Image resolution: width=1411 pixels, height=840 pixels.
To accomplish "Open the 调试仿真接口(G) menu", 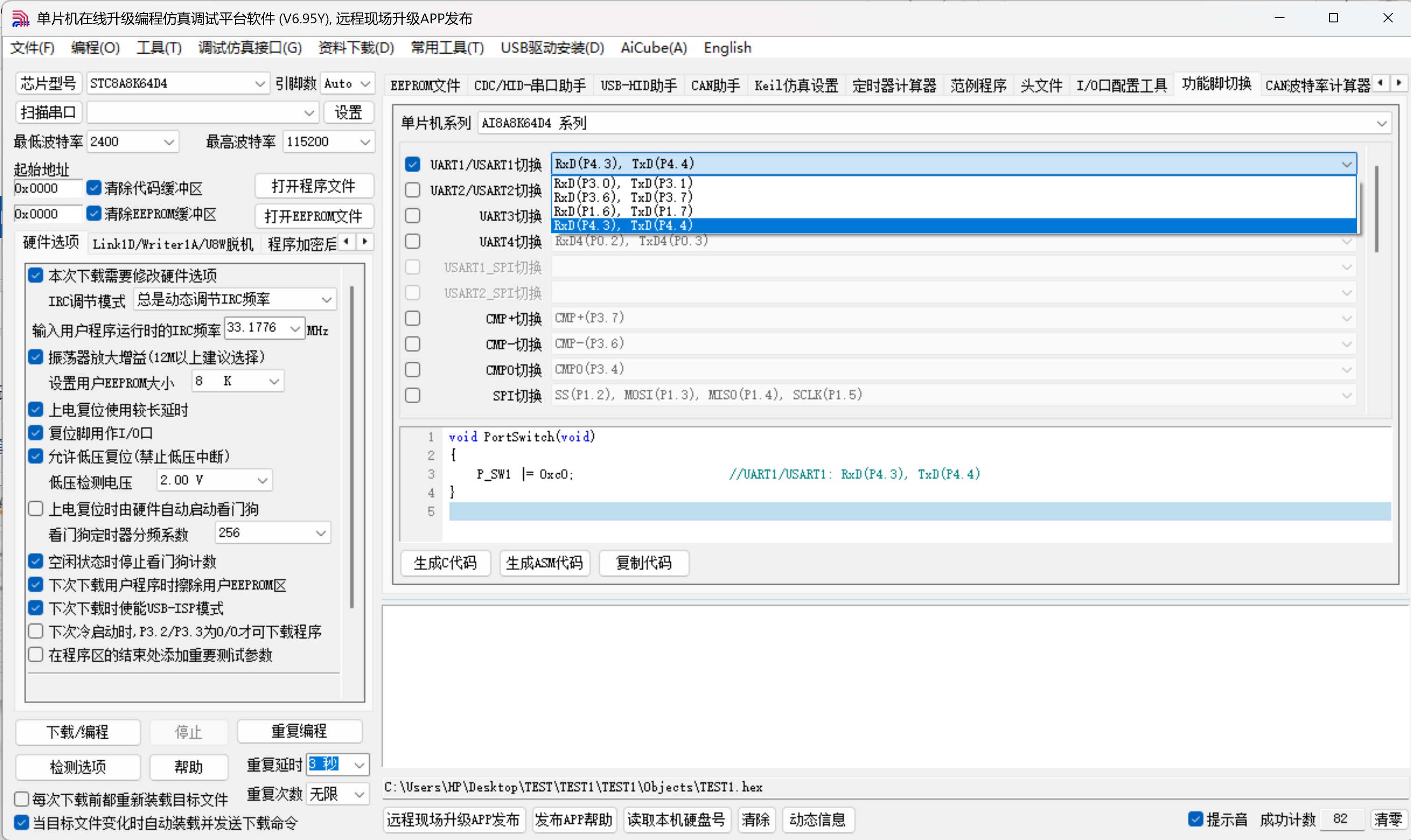I will click(x=250, y=48).
